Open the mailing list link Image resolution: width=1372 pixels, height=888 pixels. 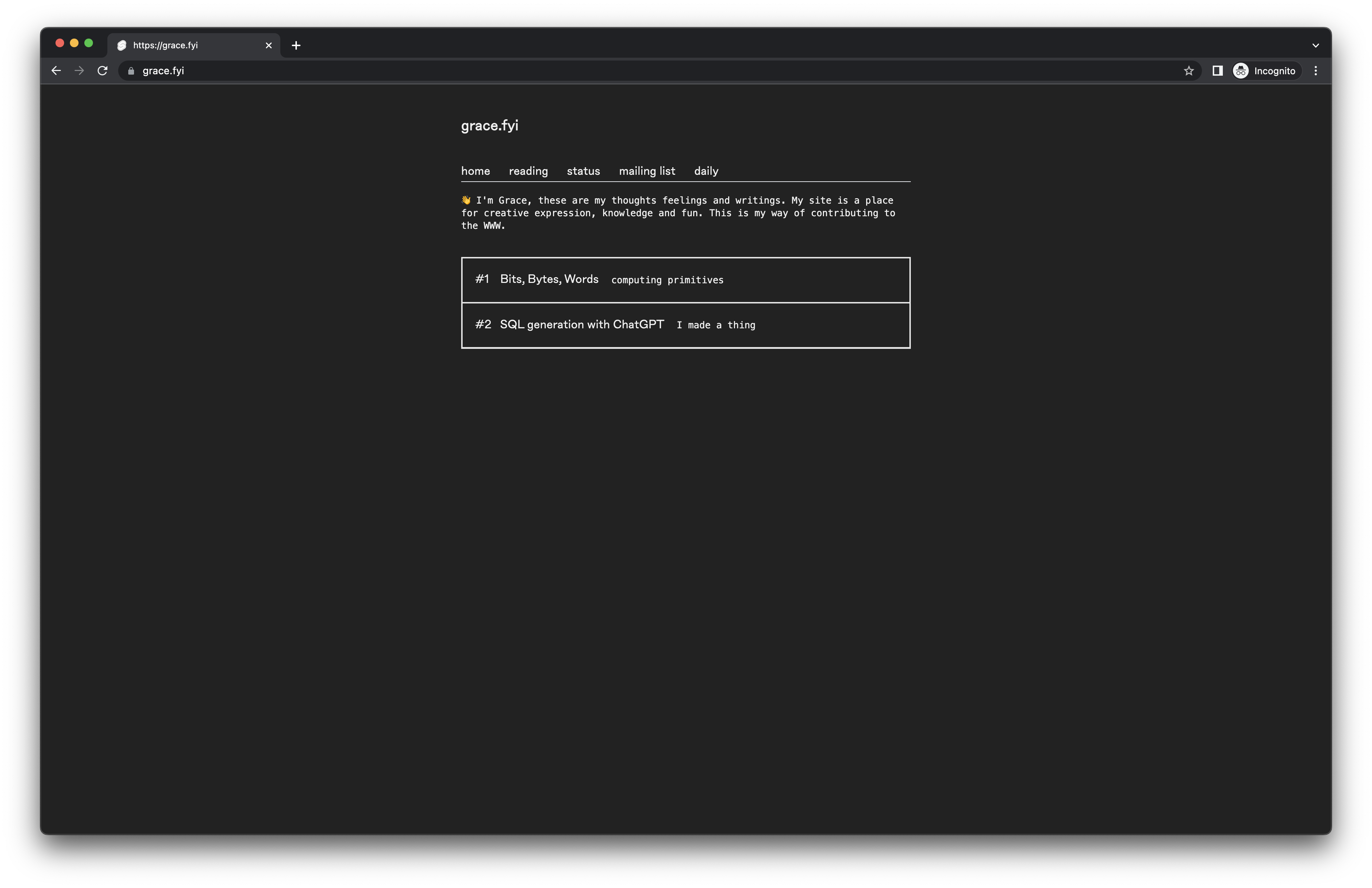coord(647,171)
